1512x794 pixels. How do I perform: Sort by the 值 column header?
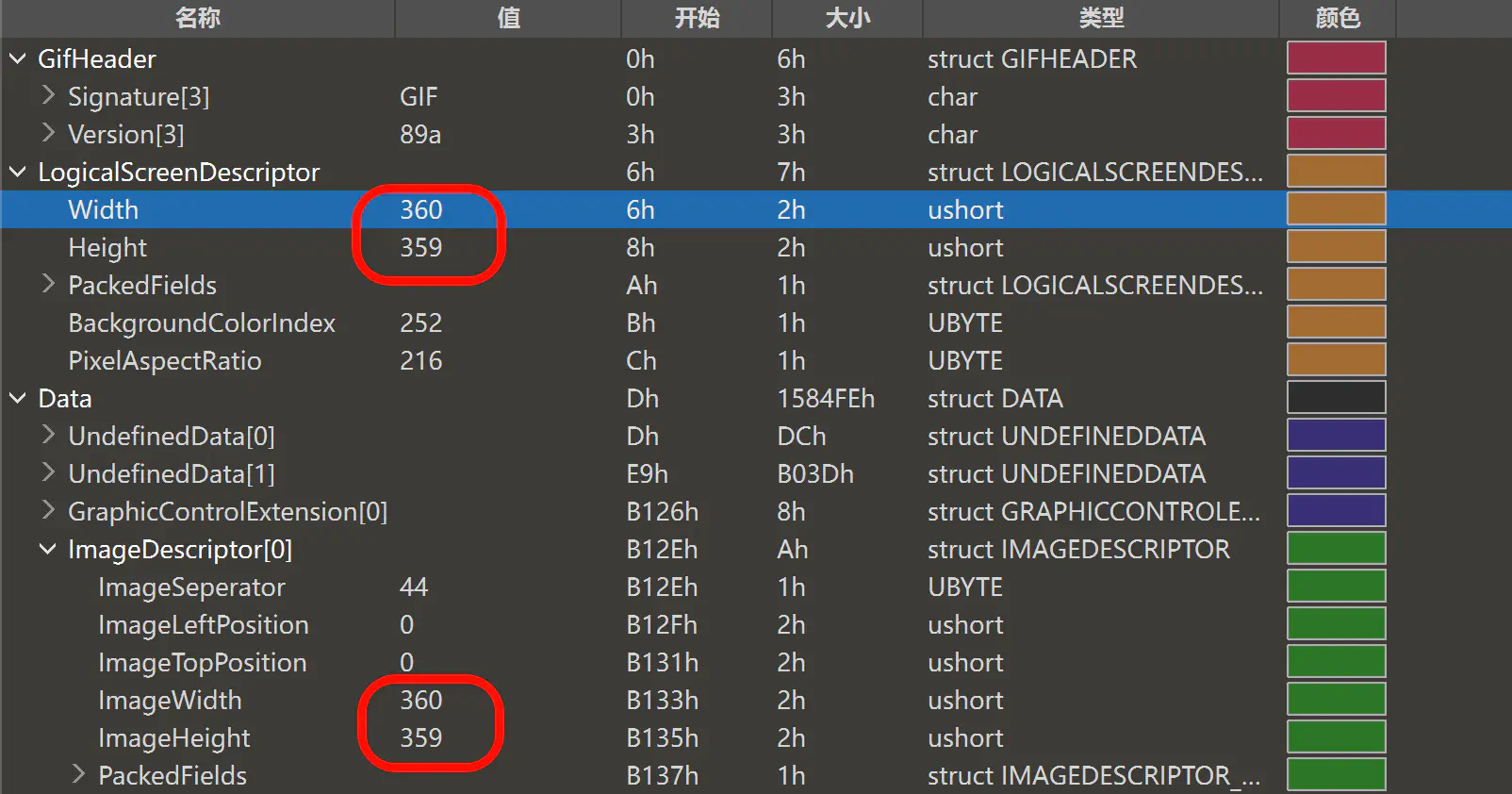coord(508,18)
